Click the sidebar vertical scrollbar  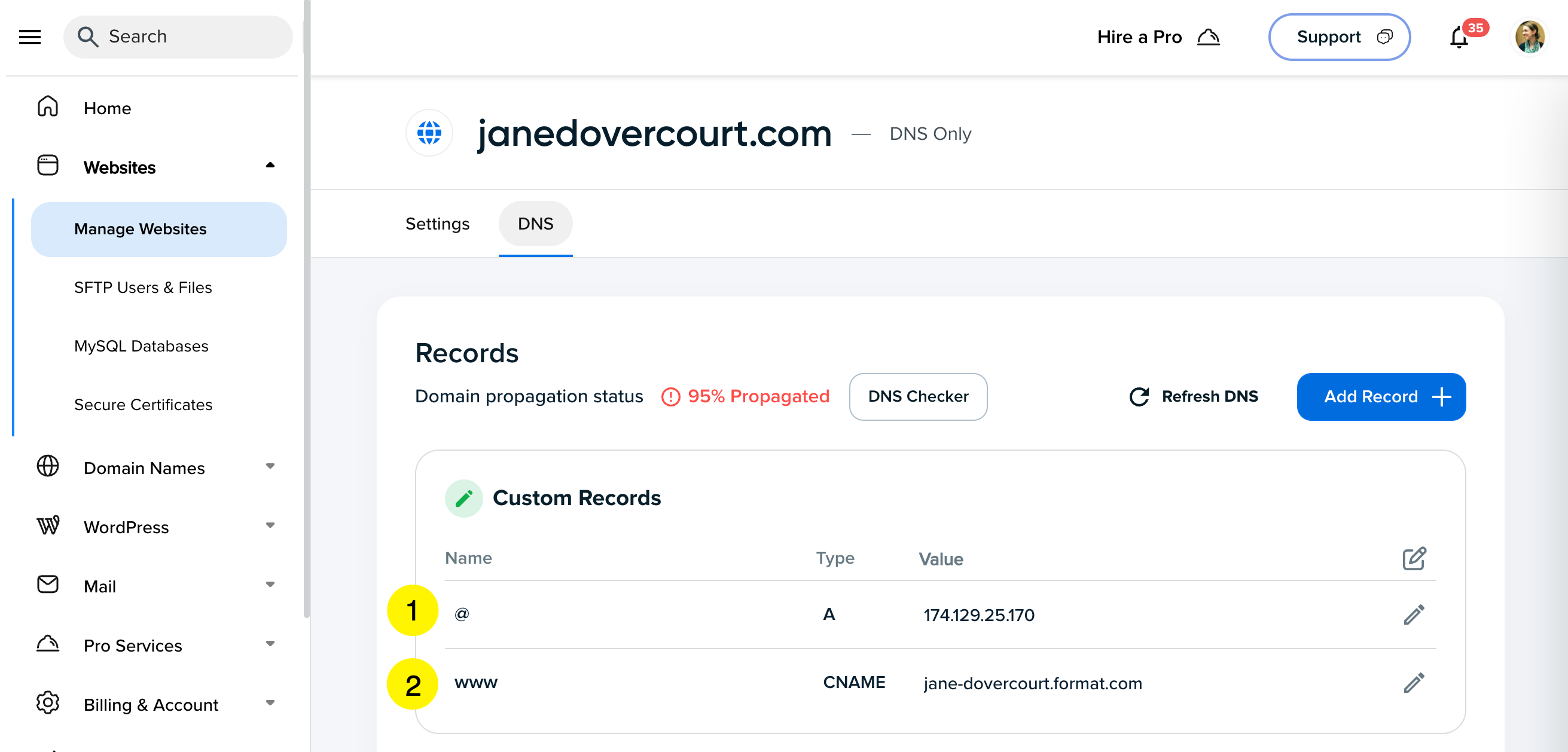(307, 304)
